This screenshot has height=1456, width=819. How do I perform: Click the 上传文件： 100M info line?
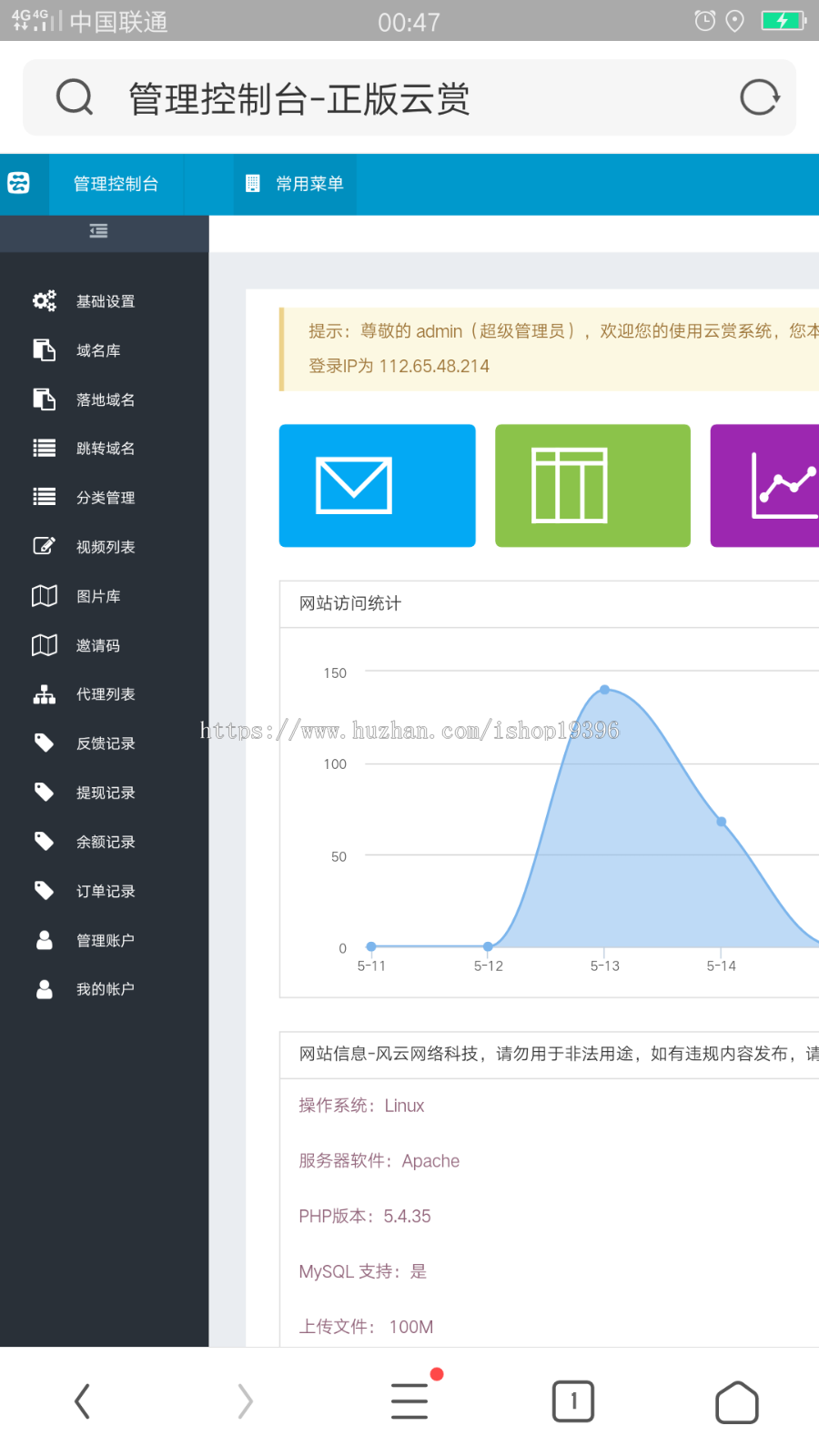point(366,1327)
